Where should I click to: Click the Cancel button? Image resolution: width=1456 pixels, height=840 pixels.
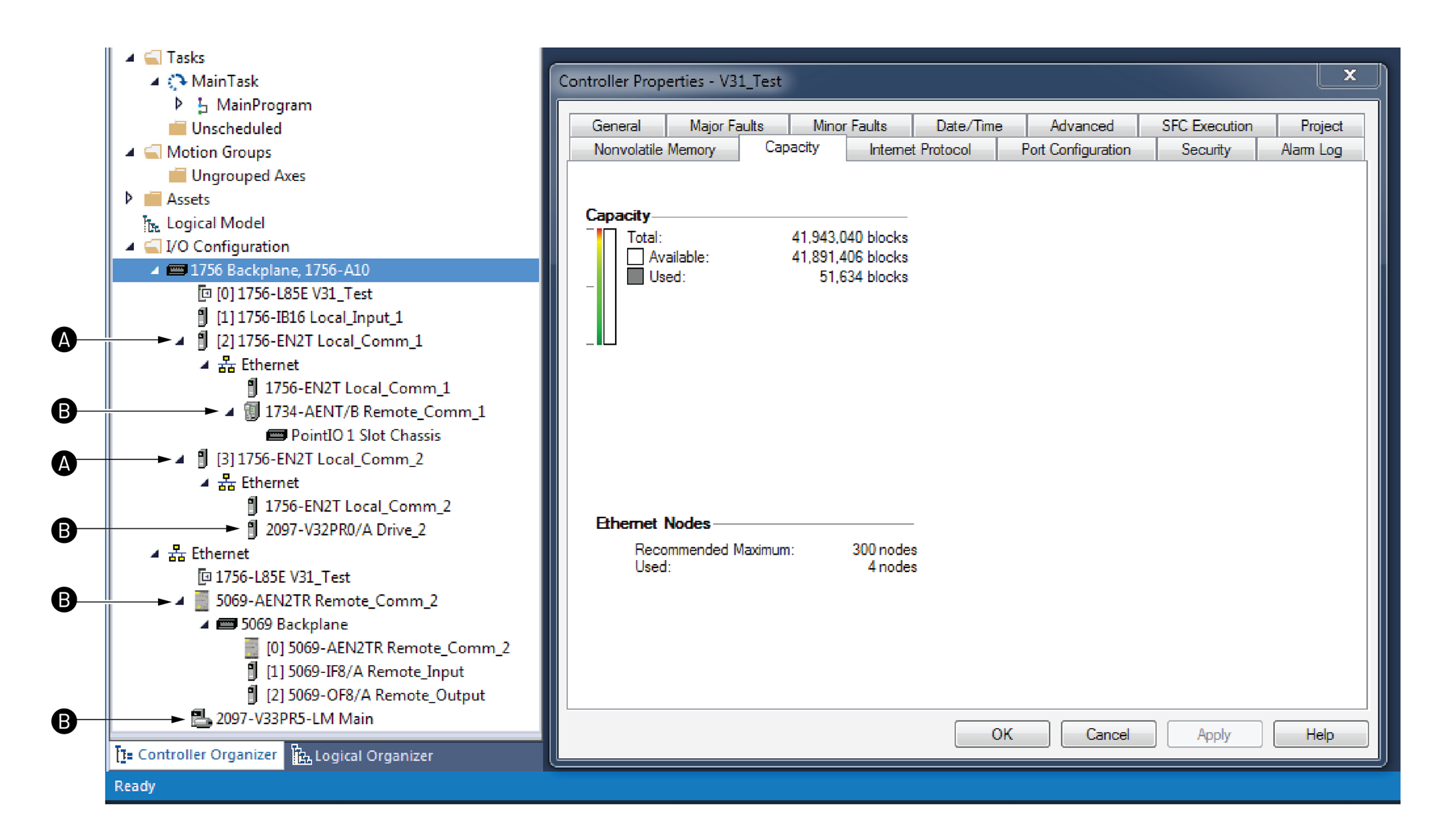[1107, 734]
